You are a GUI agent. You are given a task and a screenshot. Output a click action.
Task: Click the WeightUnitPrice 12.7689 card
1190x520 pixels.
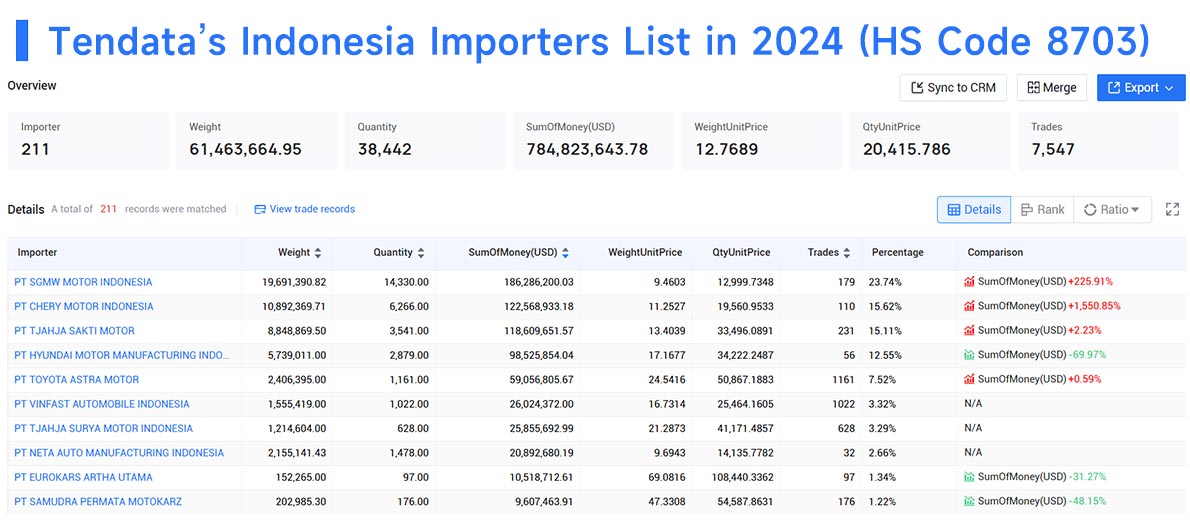point(762,140)
